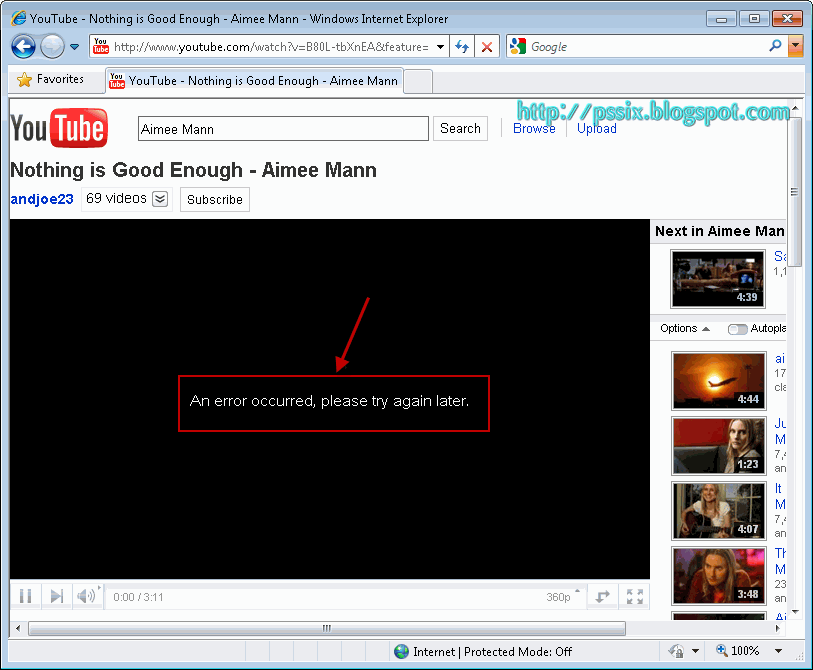The height and width of the screenshot is (670, 813).
Task: Click the privacy report status bar icon
Action: coord(676,651)
